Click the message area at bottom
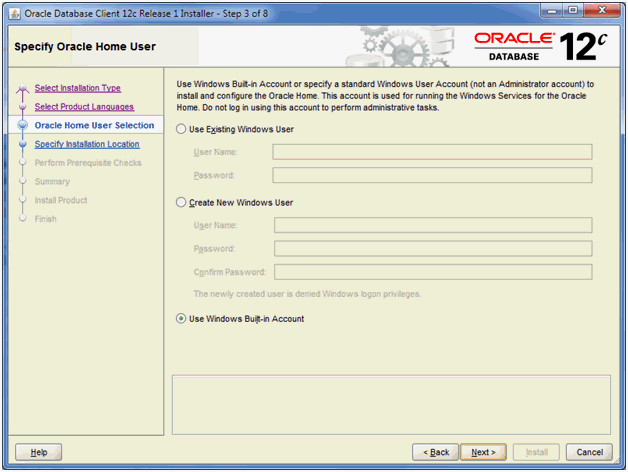This screenshot has height=472, width=628. [391, 405]
